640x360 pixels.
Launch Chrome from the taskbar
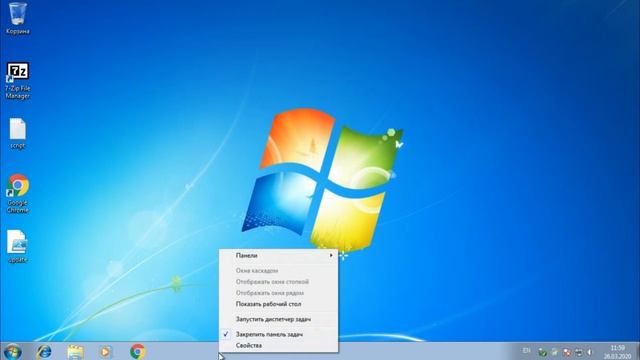tap(138, 351)
